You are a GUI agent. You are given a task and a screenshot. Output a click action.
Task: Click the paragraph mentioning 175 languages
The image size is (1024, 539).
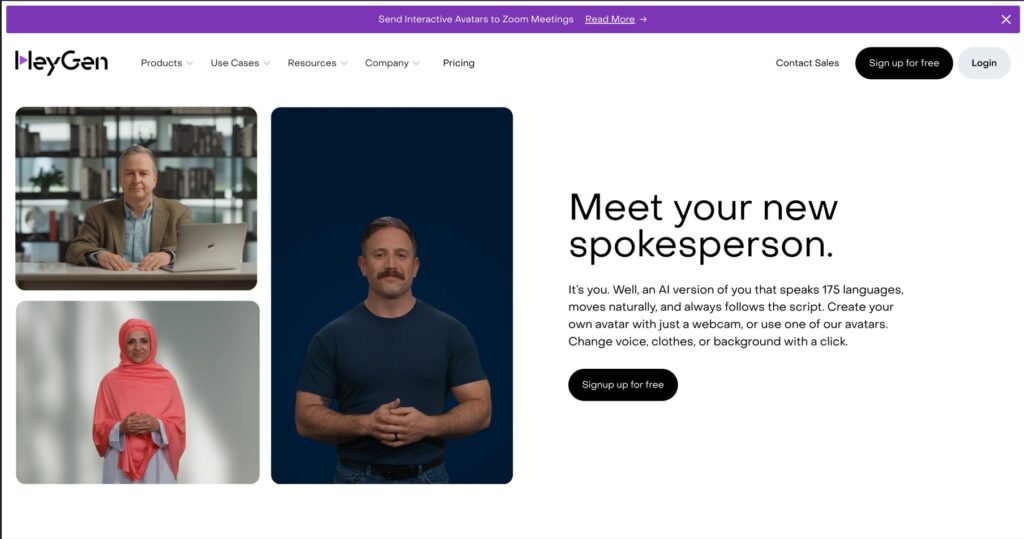735,315
